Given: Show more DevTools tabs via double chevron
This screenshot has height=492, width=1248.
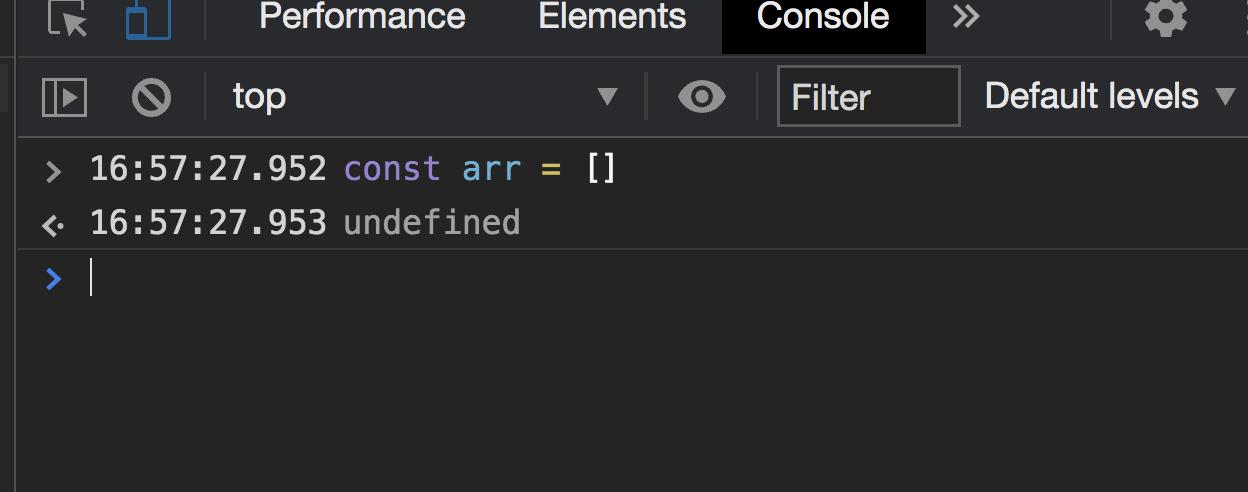Looking at the screenshot, I should [966, 17].
